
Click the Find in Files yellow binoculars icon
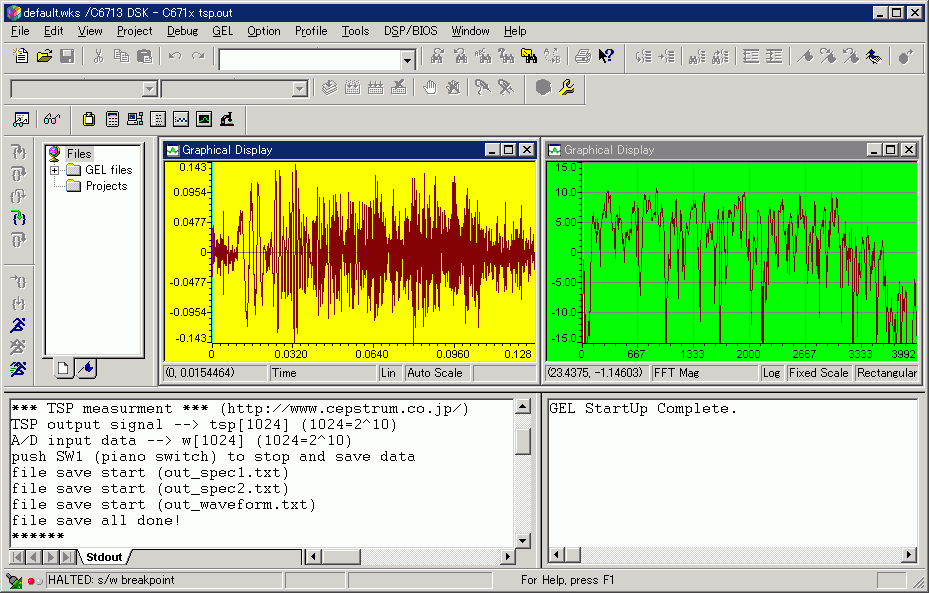click(529, 56)
